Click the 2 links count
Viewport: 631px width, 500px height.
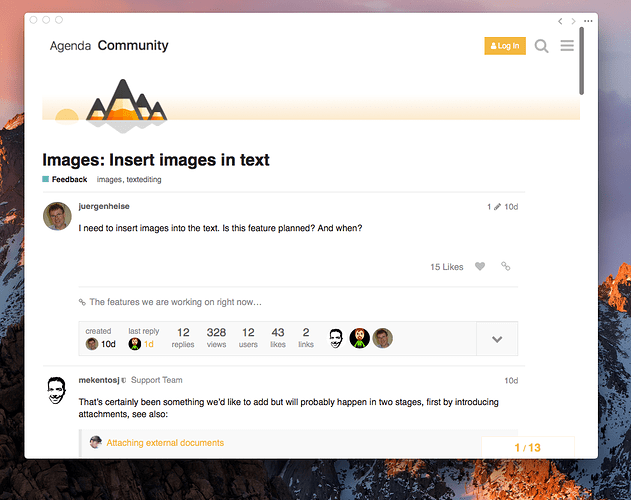pos(306,338)
